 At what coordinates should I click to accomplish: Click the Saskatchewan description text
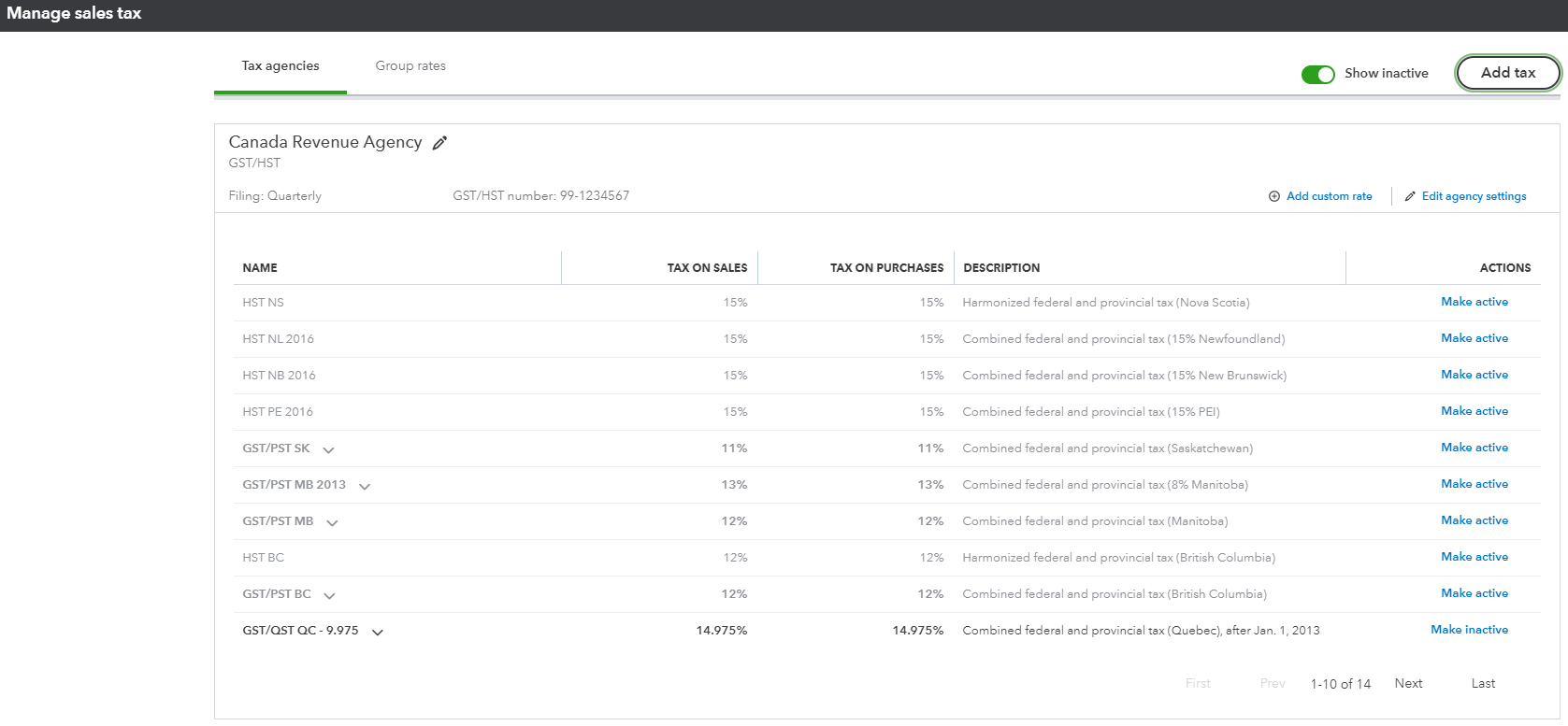tap(1108, 448)
